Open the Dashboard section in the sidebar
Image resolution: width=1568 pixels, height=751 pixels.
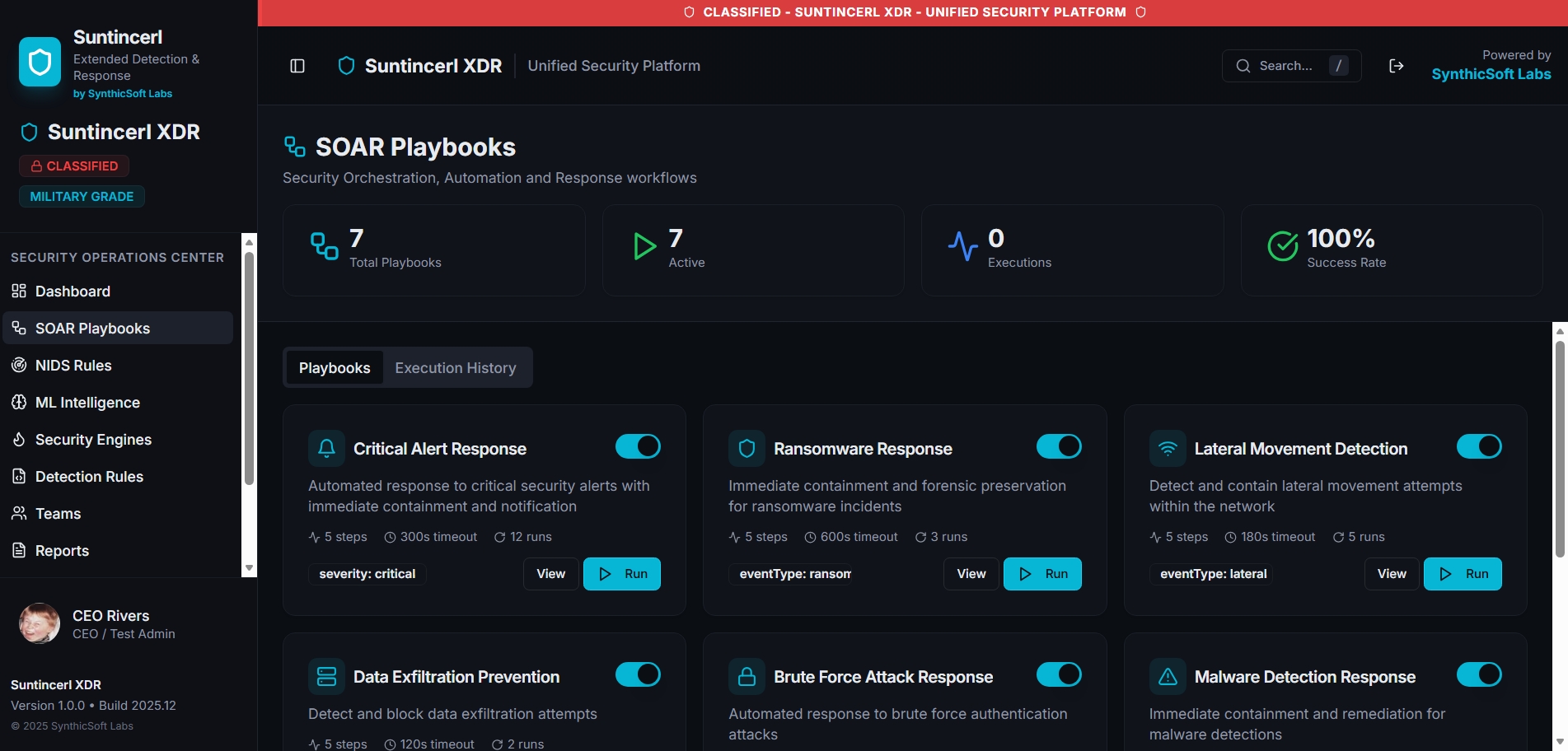click(x=73, y=291)
